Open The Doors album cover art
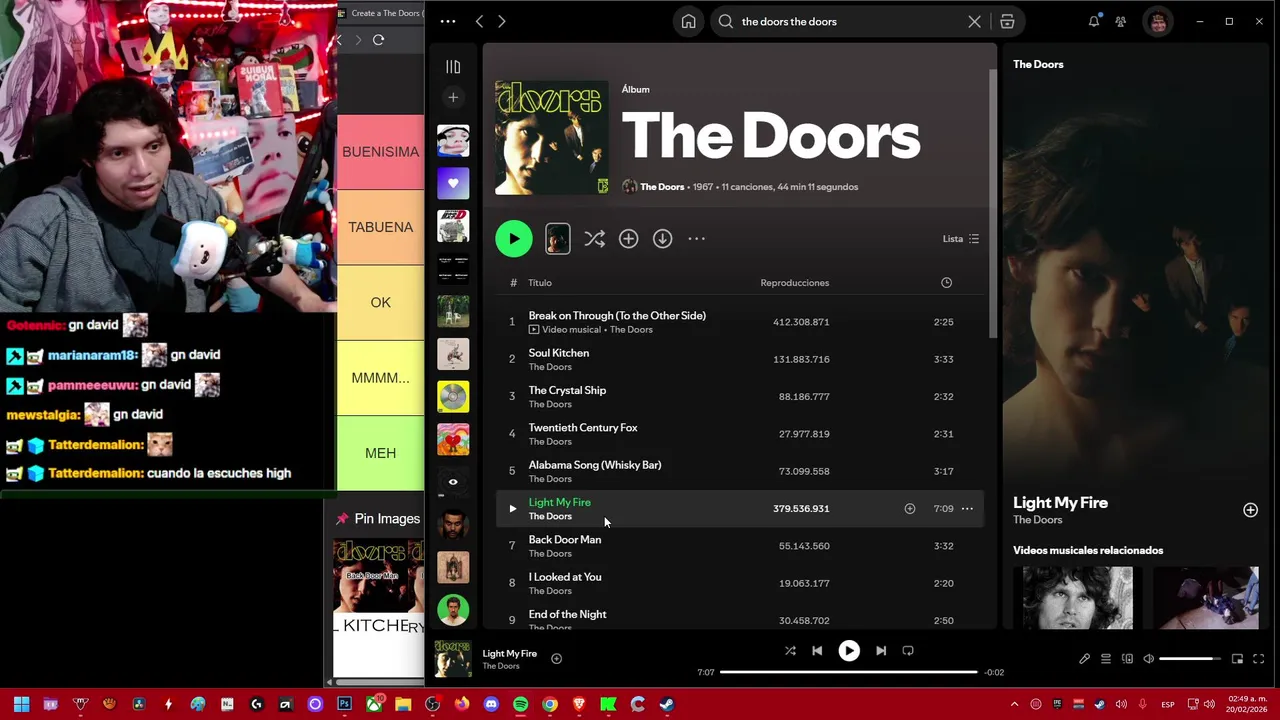This screenshot has height=720, width=1280. [x=552, y=138]
